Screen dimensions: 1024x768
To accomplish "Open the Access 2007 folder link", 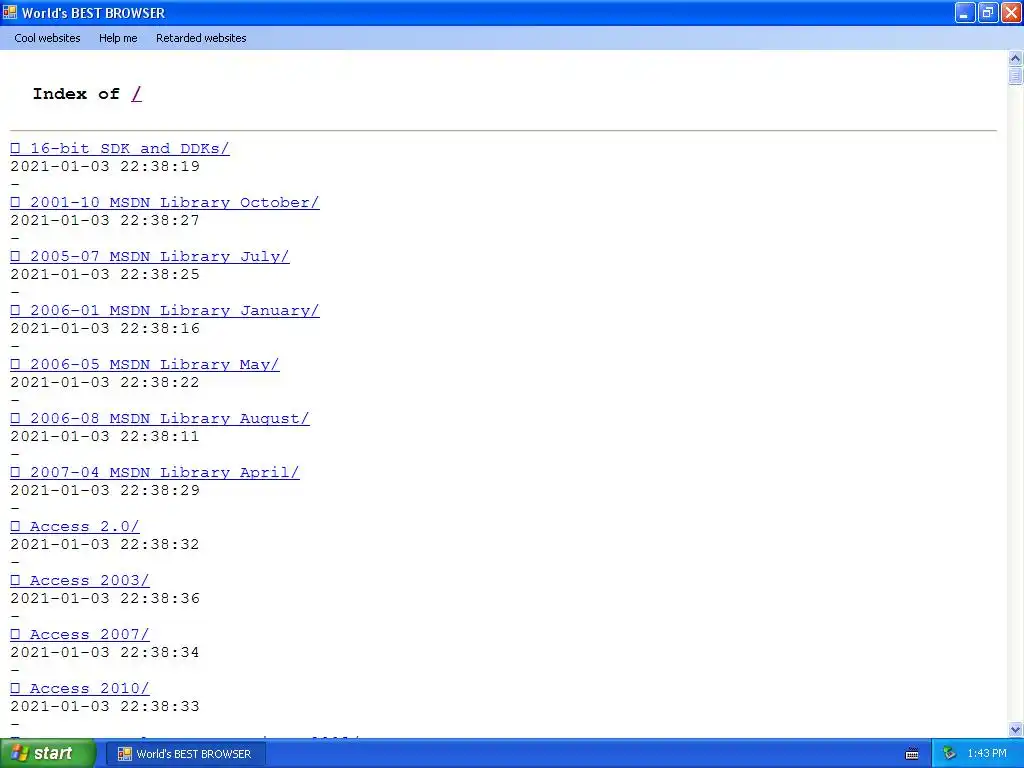I will click(80, 635).
